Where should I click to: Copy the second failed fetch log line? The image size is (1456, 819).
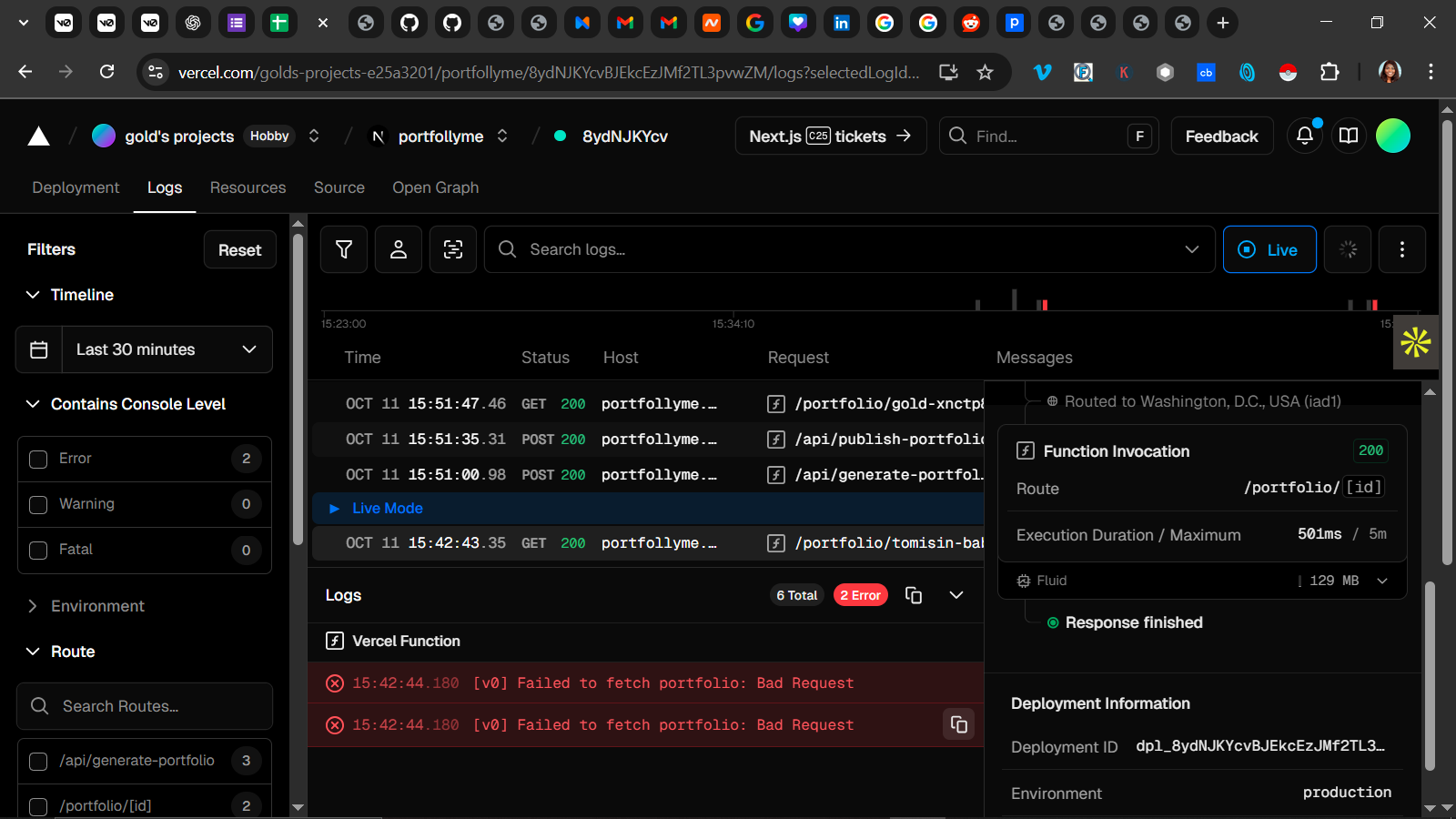958,724
